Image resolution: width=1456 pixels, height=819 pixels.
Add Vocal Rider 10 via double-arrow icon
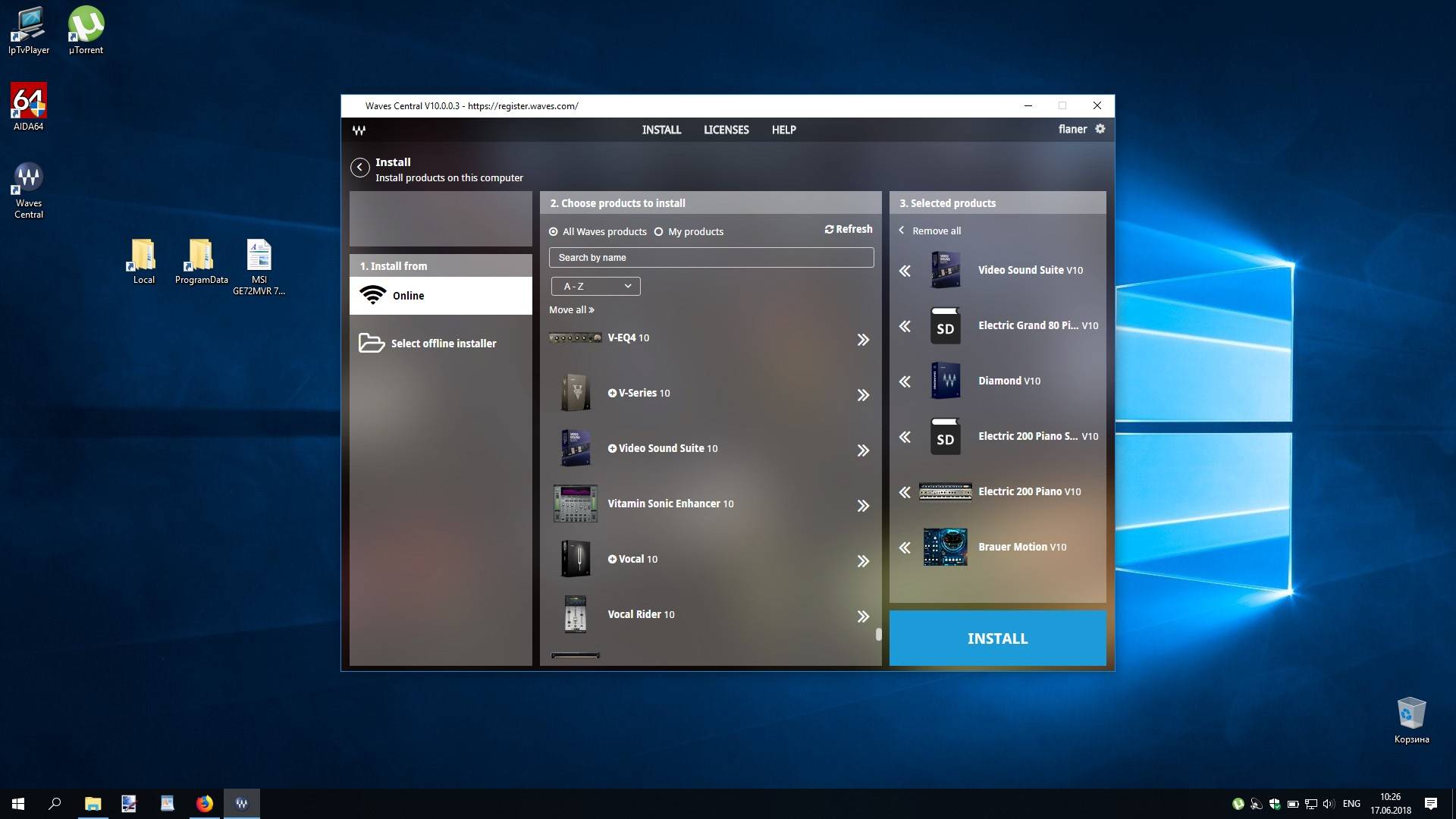click(863, 617)
